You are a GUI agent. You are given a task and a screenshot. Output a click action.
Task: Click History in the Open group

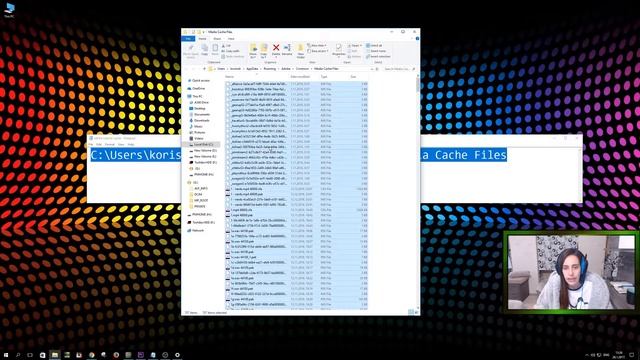354,56
